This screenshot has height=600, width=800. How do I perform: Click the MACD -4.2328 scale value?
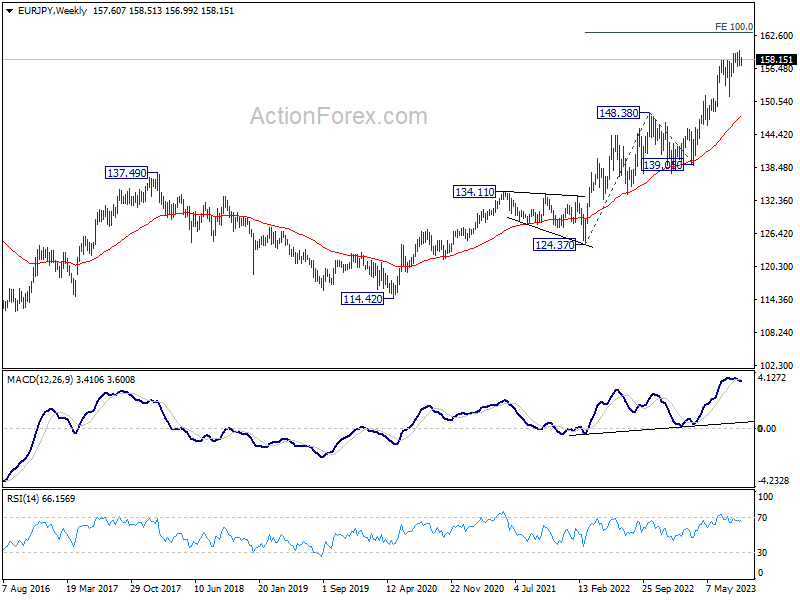pos(773,481)
